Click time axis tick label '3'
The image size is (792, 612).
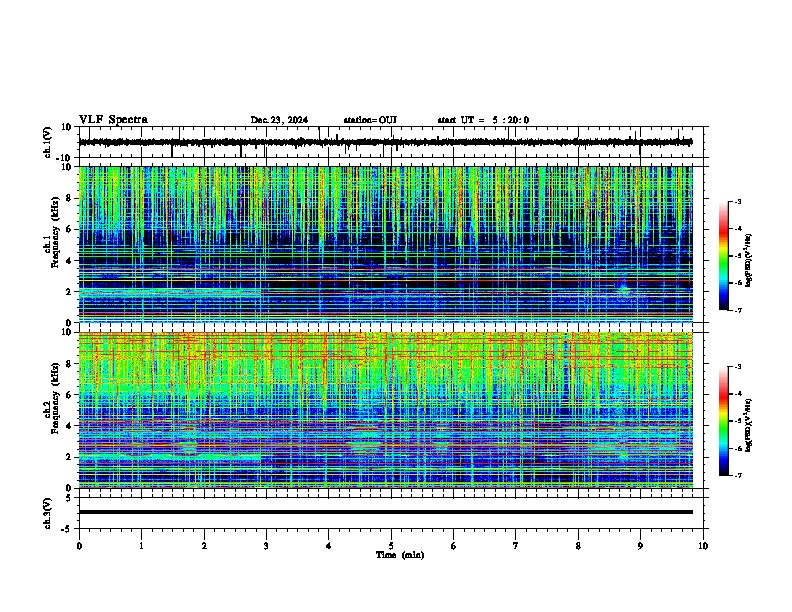pyautogui.click(x=266, y=546)
